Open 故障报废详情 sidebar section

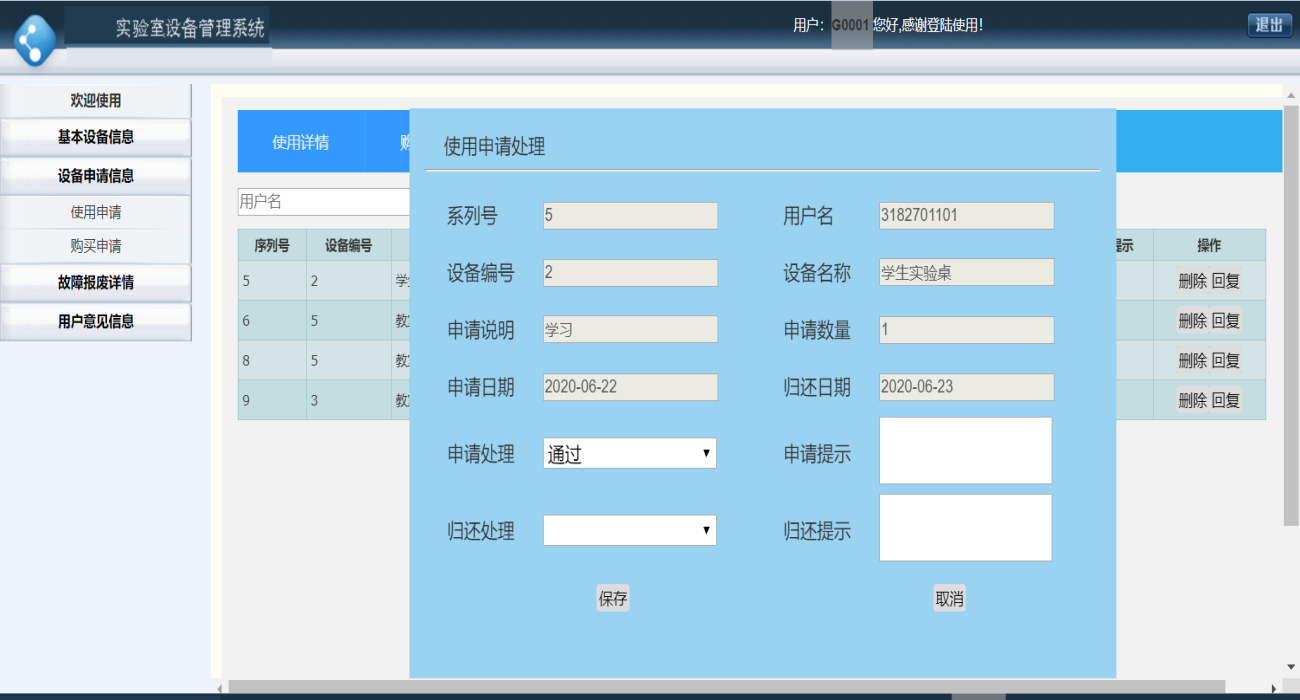(95, 283)
